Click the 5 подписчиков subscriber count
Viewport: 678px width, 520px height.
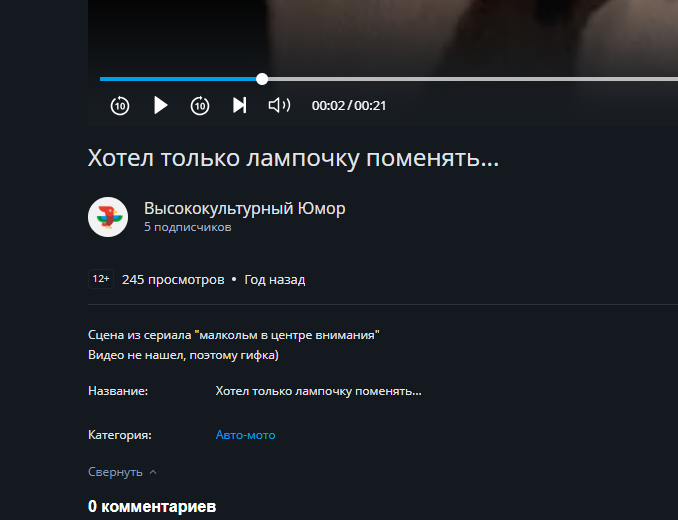pos(188,227)
